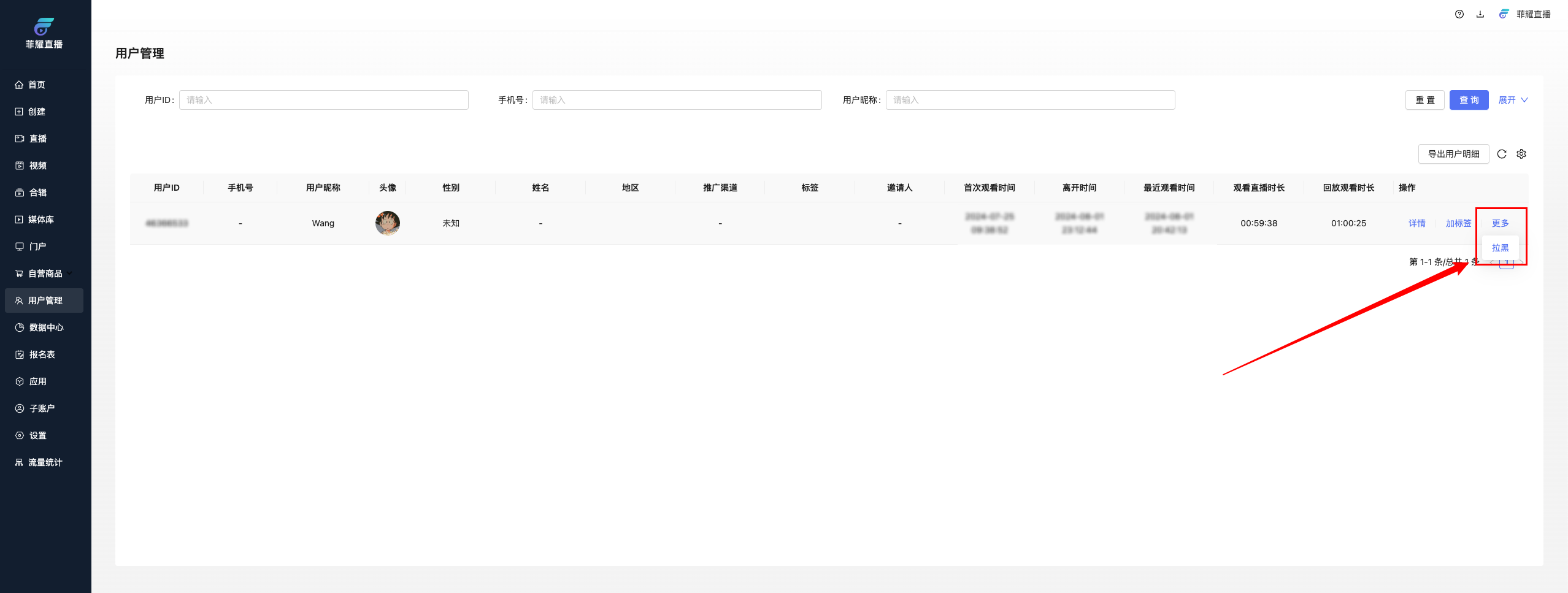Open 详情 link for user Wang
The height and width of the screenshot is (593, 1568).
coord(1416,223)
